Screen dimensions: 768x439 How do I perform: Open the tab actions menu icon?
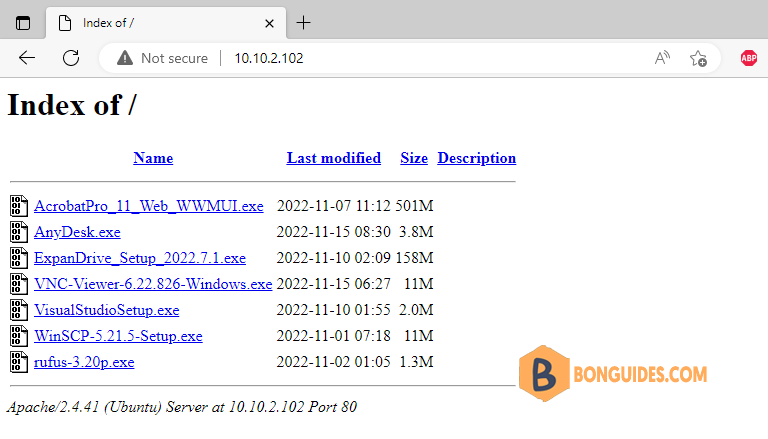pos(23,23)
